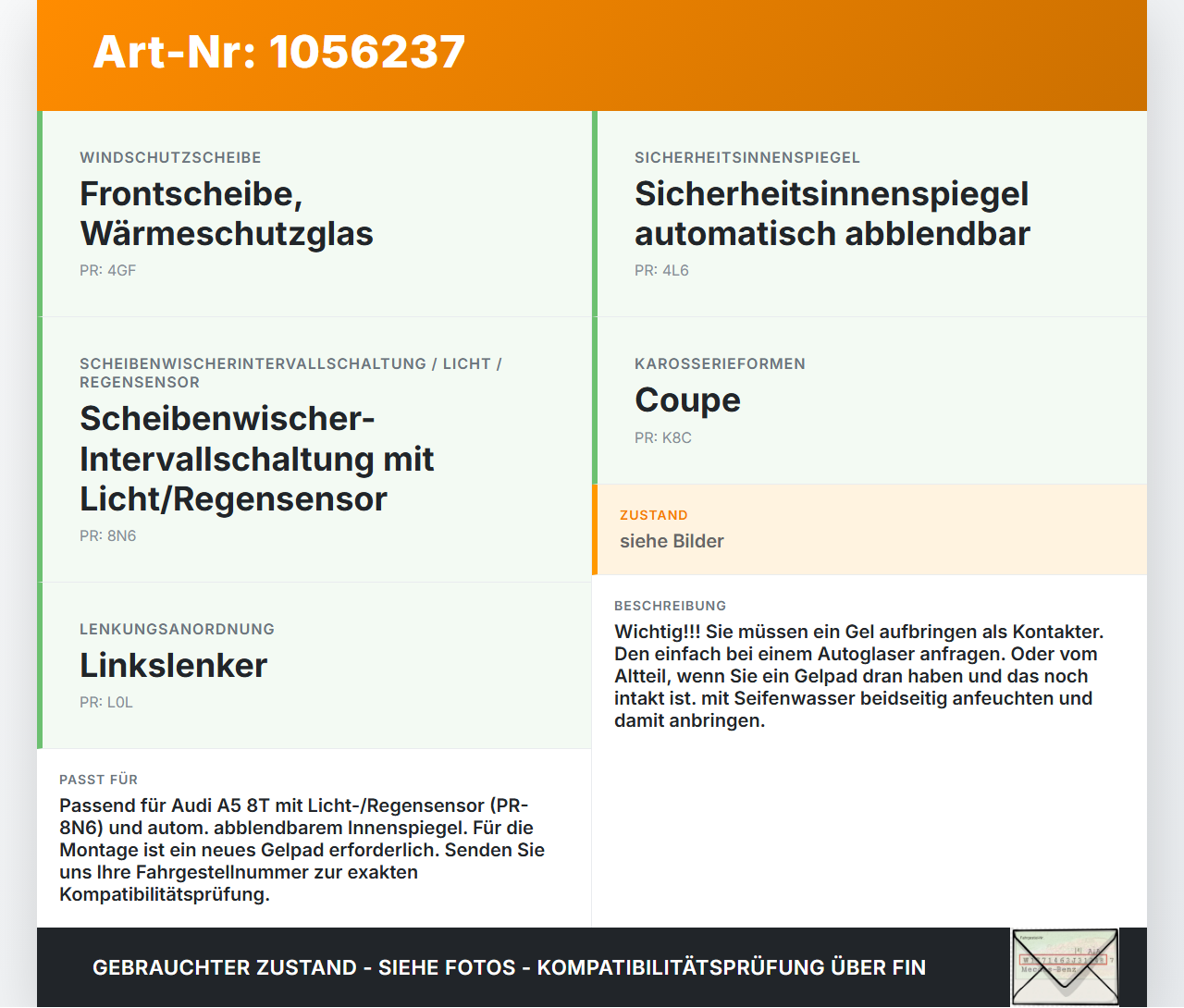Select Scheibenwischer-Intervallschaltung mit Licht/Regensensor title
Screen dimensions: 1184x1008
[x=256, y=459]
